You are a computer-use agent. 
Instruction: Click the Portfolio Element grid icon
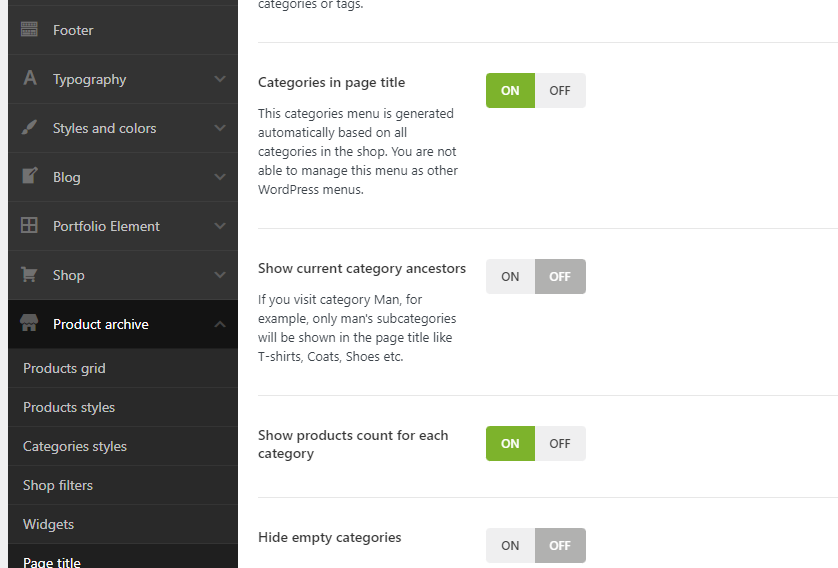pyautogui.click(x=30, y=226)
